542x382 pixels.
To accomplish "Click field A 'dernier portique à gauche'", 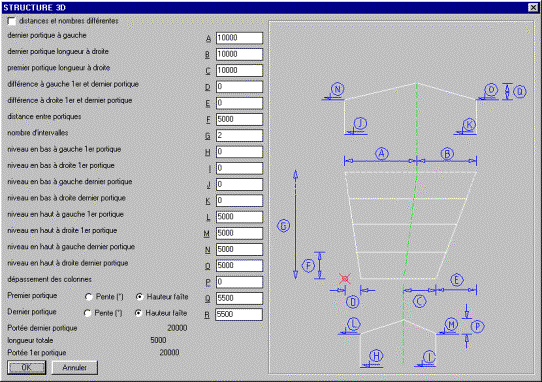I will [239, 38].
